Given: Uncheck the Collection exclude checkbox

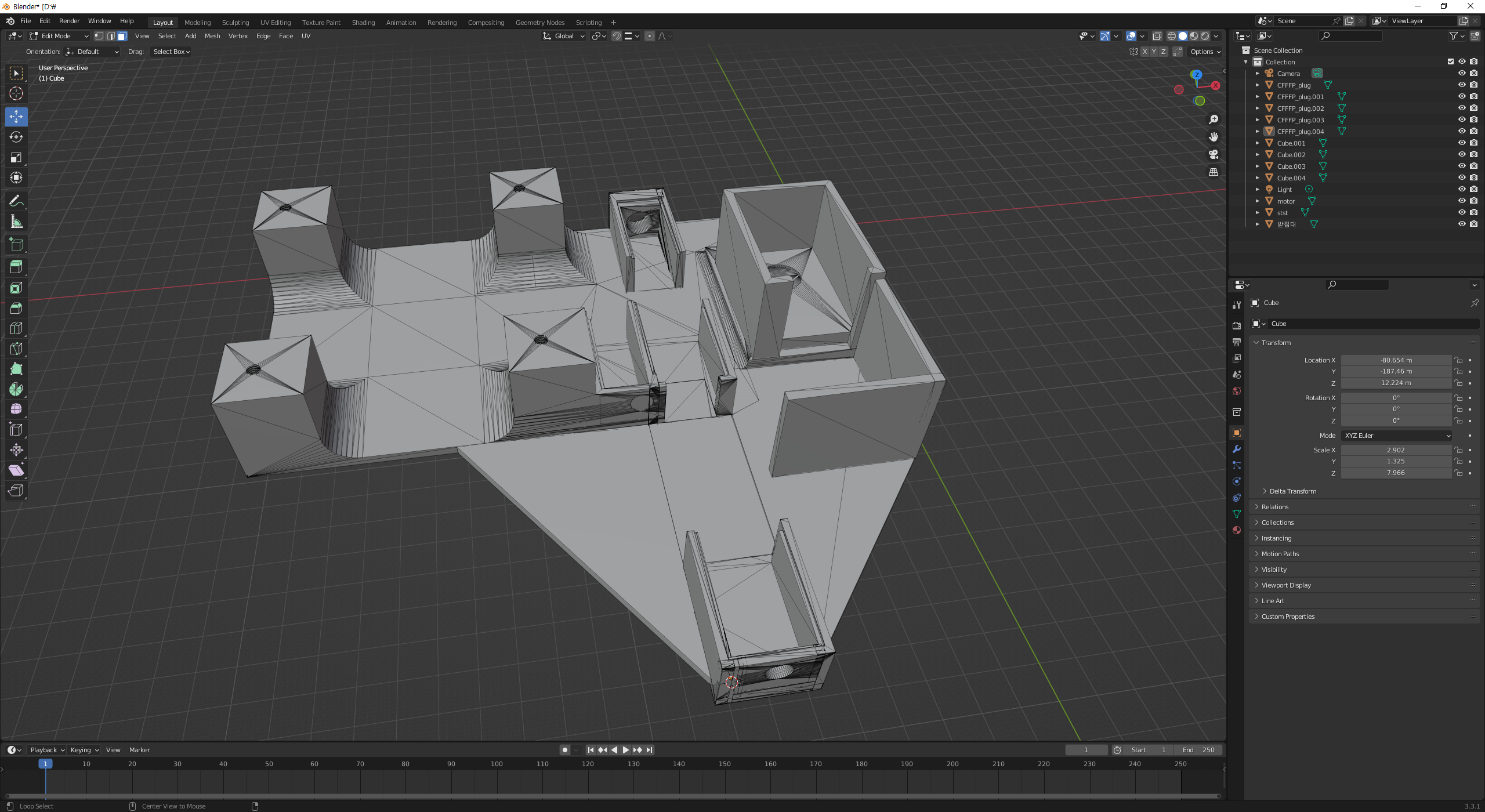Looking at the screenshot, I should pos(1451,61).
